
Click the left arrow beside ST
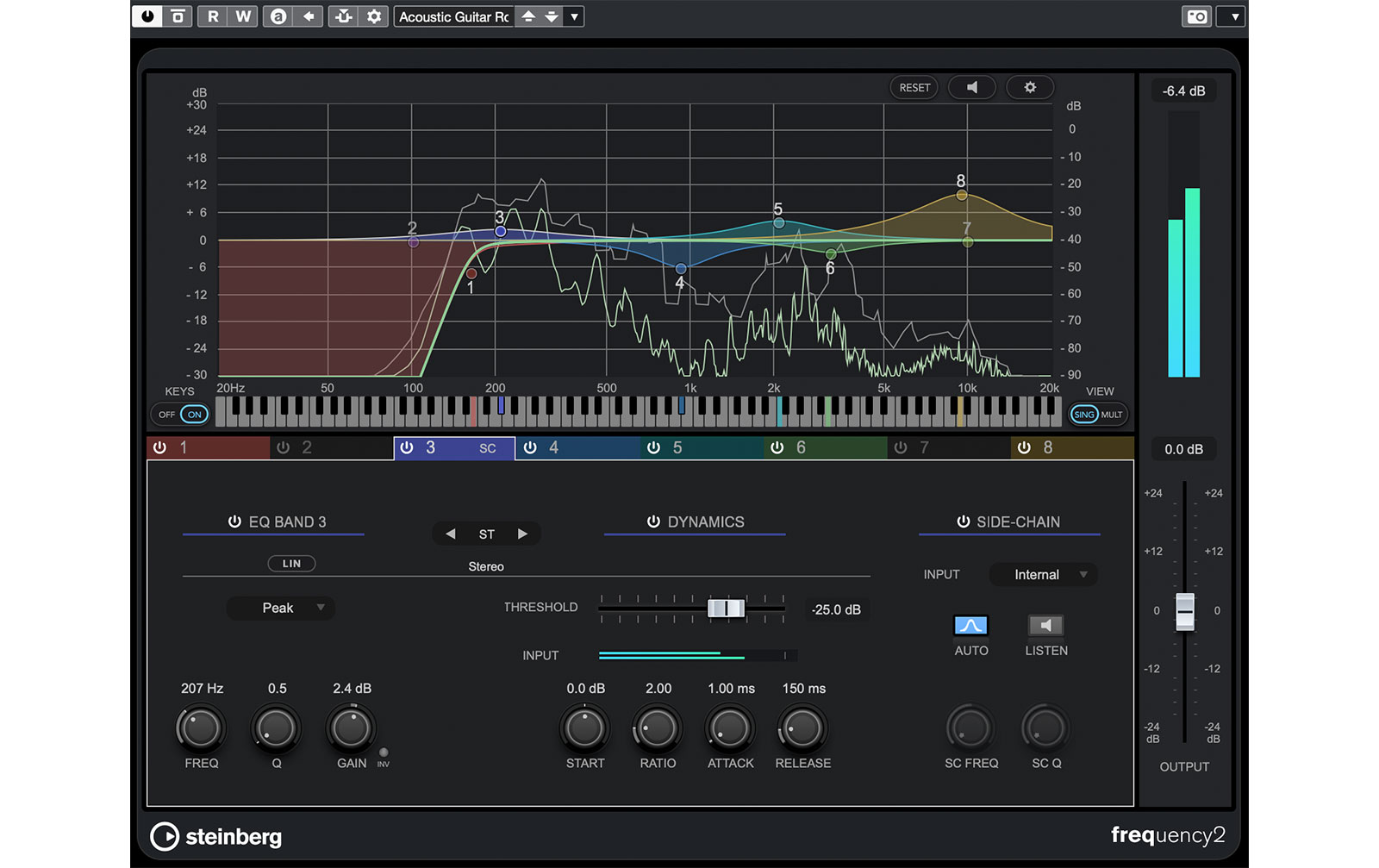point(450,534)
